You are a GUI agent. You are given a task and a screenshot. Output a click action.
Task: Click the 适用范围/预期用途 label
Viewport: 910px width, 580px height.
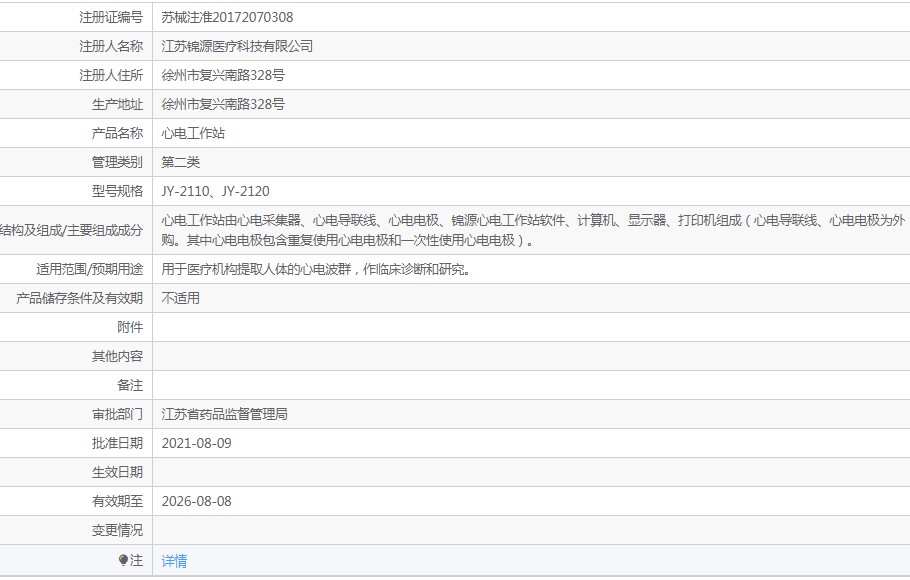89,269
